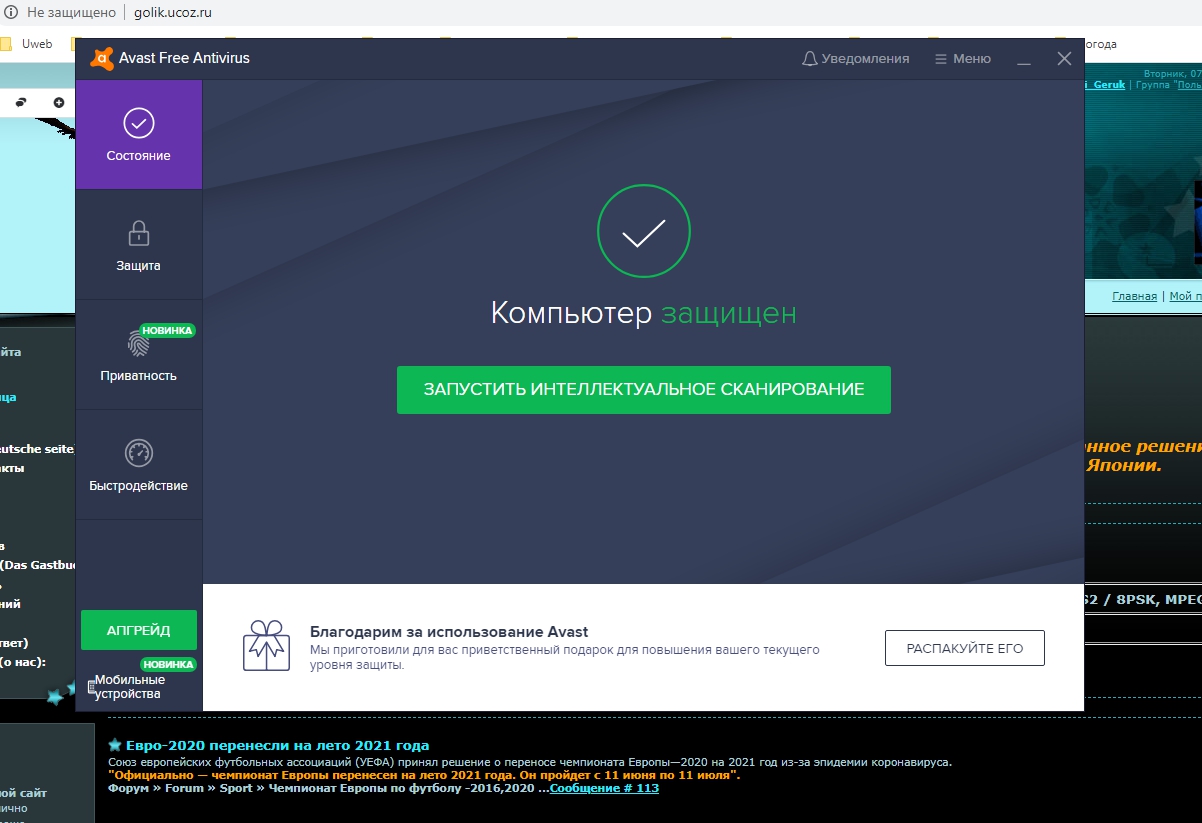
Task: Open the Быстродействие performance section
Action: pyautogui.click(x=139, y=465)
